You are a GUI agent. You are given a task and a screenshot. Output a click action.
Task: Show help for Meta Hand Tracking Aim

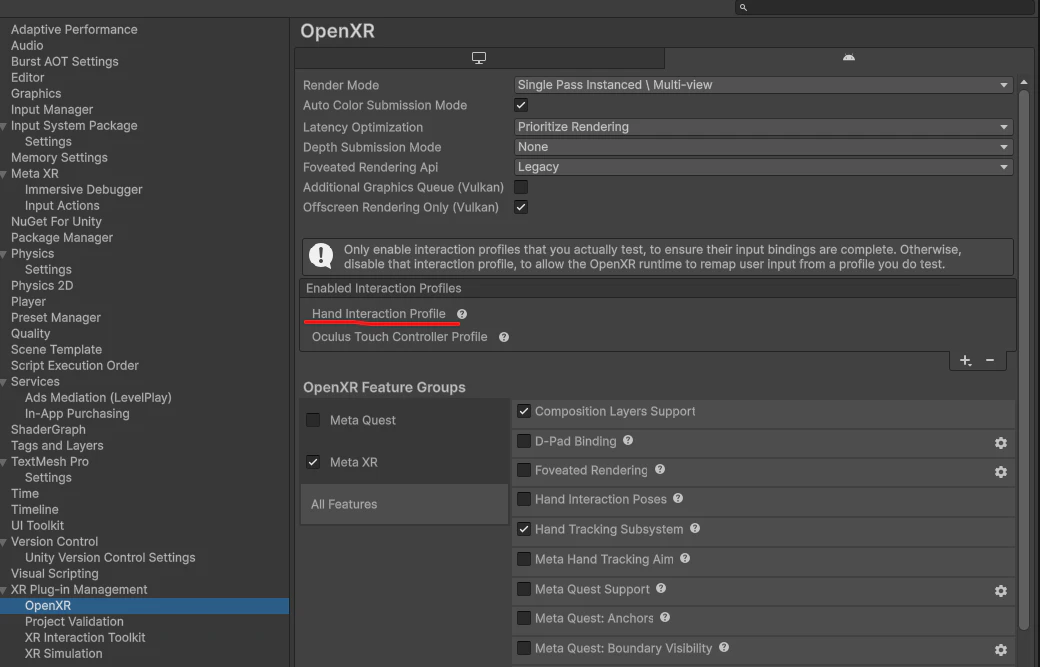pos(685,559)
